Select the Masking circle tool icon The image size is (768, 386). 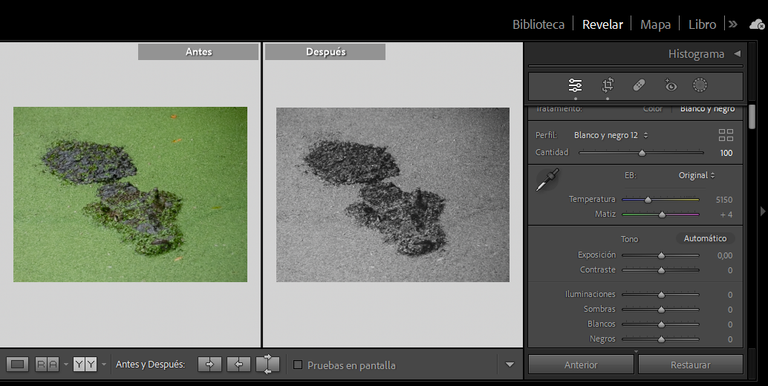pyautogui.click(x=700, y=85)
